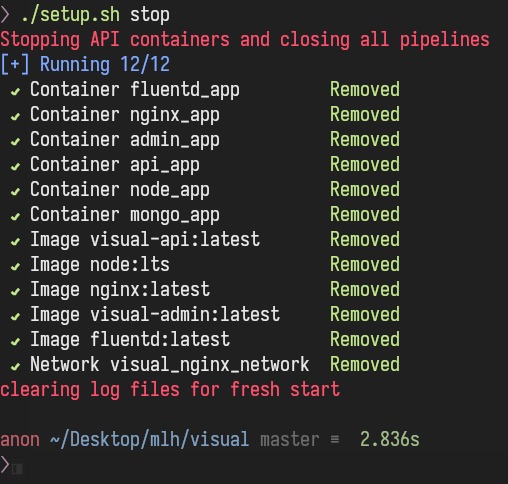Click the checkmark beside admin_app container
The width and height of the screenshot is (508, 484).
[15, 141]
